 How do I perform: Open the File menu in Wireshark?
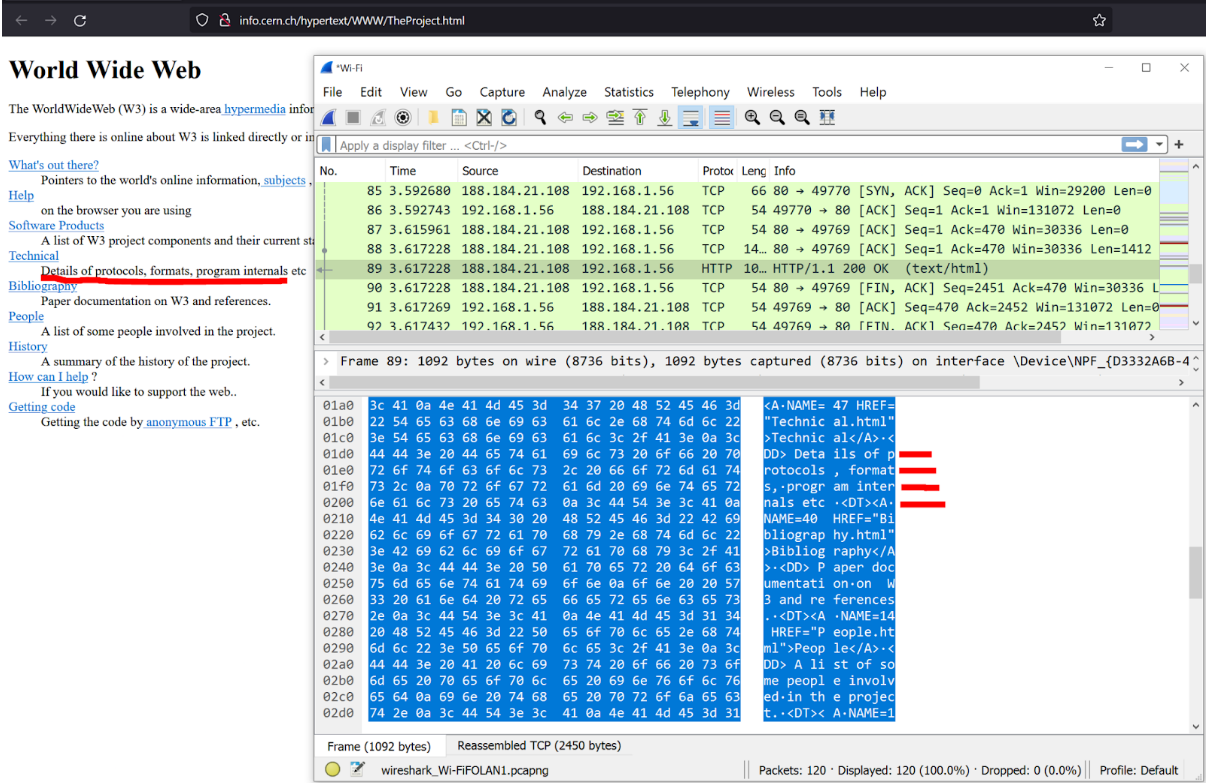pos(333,92)
